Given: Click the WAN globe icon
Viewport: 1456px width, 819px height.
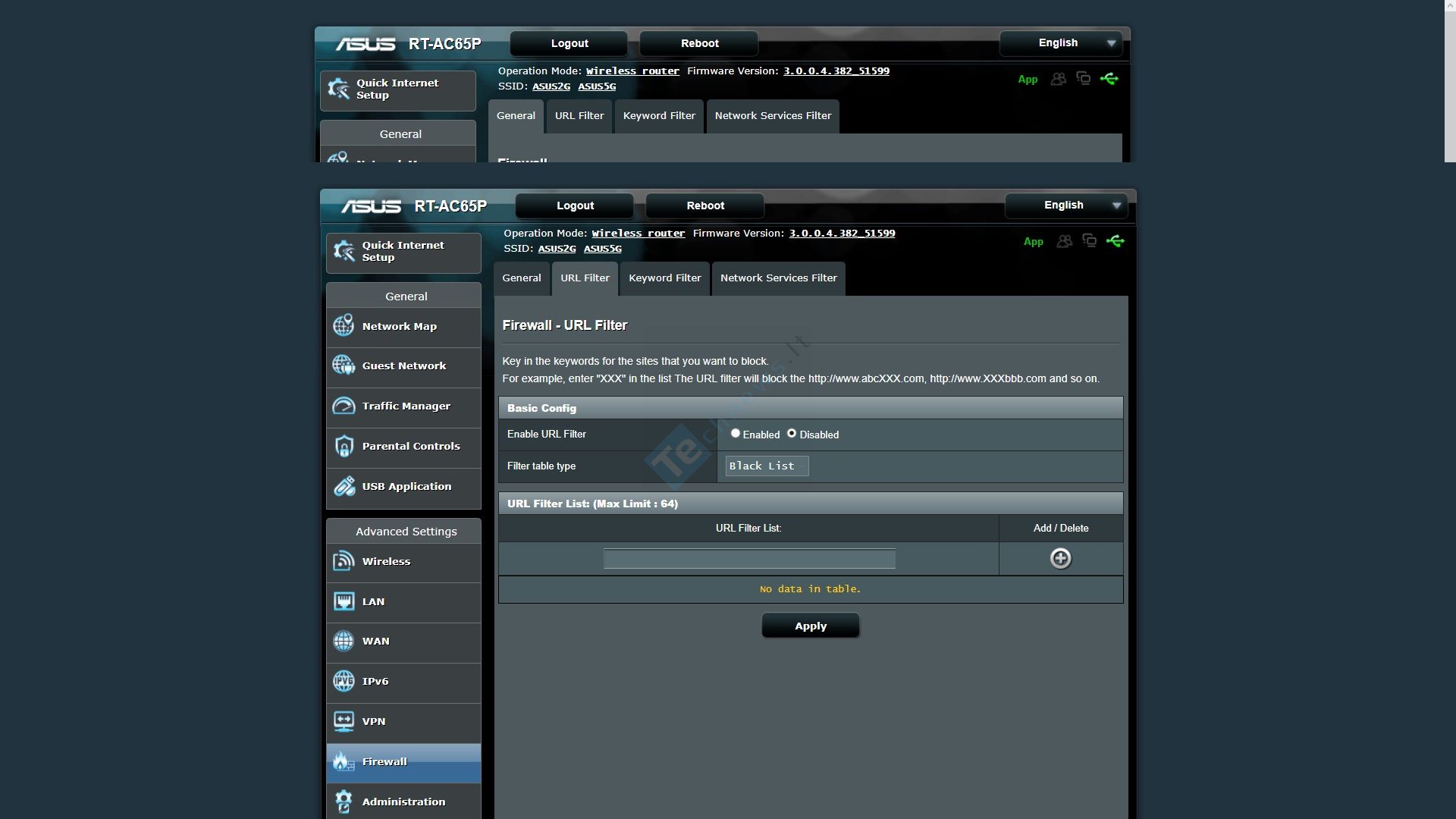Looking at the screenshot, I should [x=344, y=641].
